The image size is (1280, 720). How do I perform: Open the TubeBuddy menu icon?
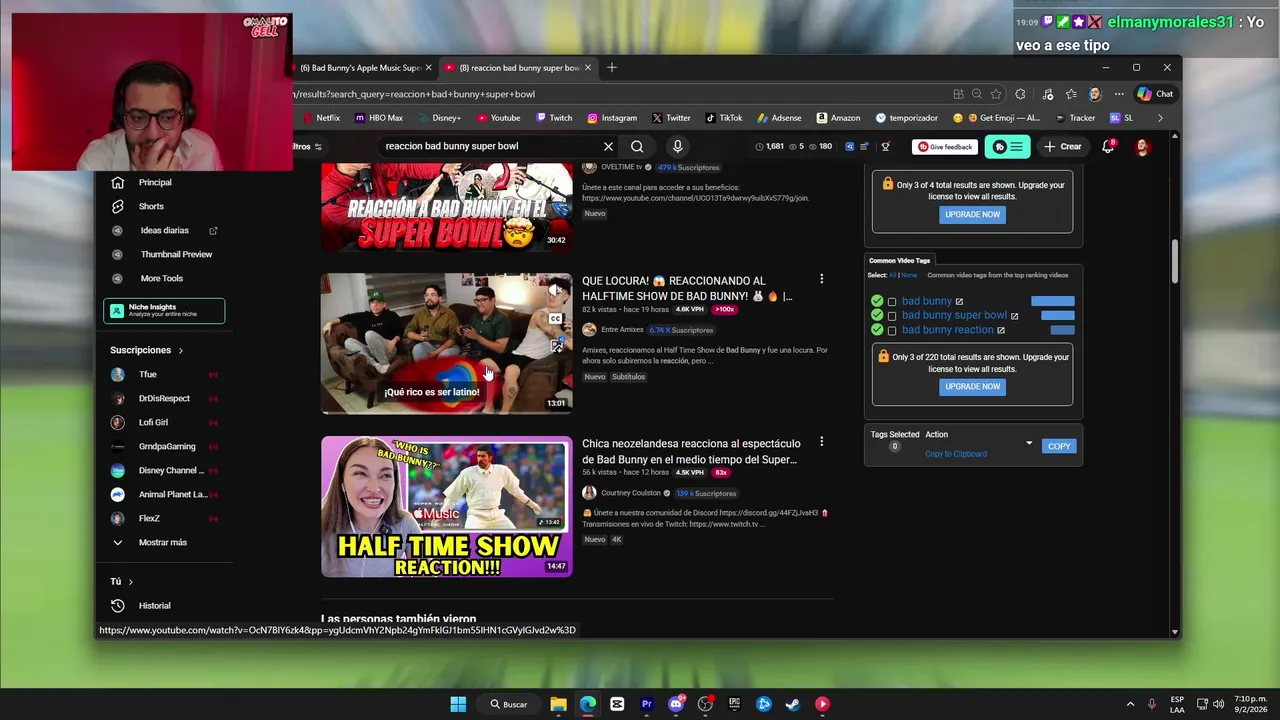click(x=1007, y=147)
